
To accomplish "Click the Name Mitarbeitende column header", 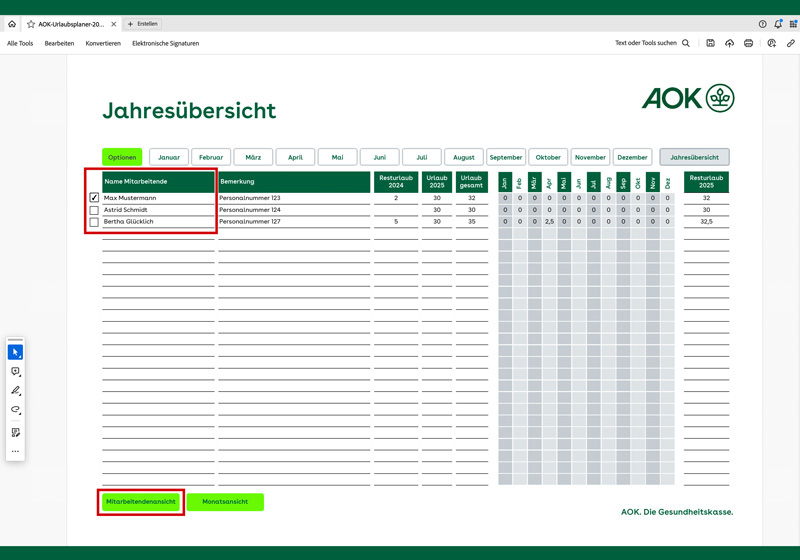I will pyautogui.click(x=158, y=182).
